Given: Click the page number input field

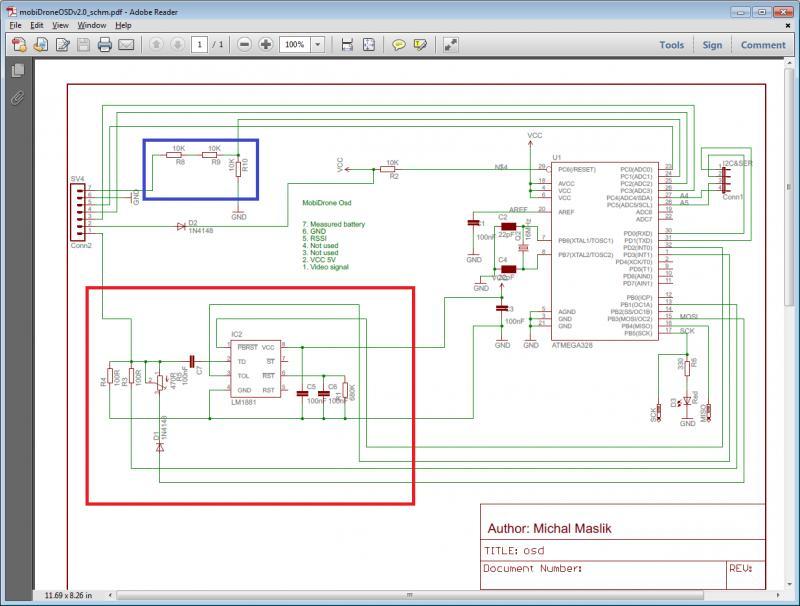Looking at the screenshot, I should (199, 45).
